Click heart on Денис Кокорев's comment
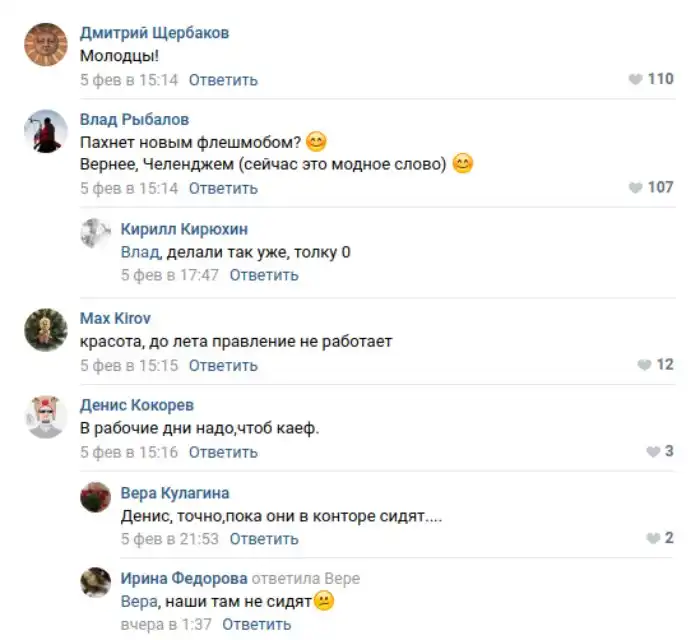Viewport: 700px width, 640px height. (653, 452)
